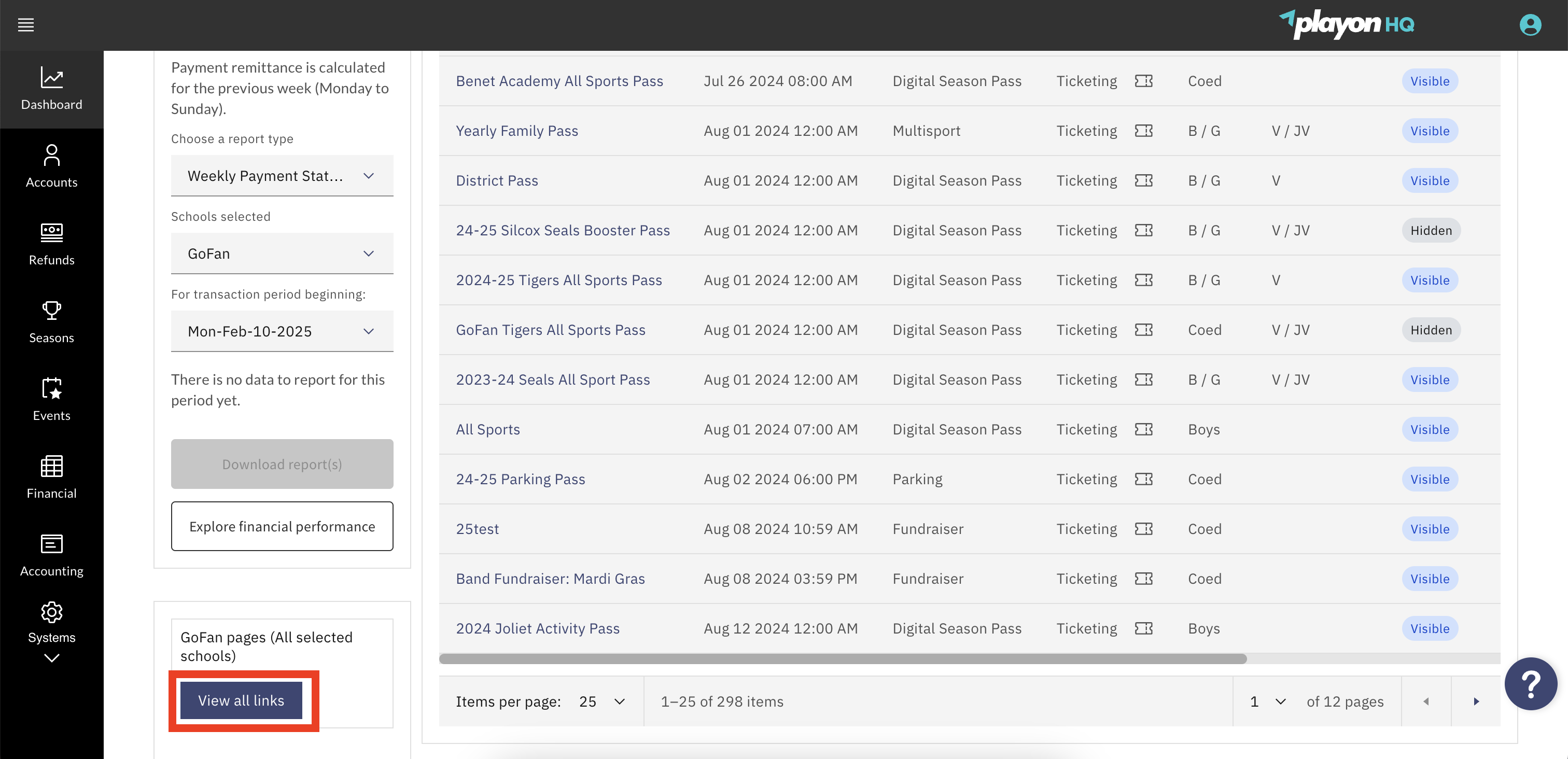Switch to the Accounting section
Viewport: 1568px width, 759px height.
tap(52, 555)
